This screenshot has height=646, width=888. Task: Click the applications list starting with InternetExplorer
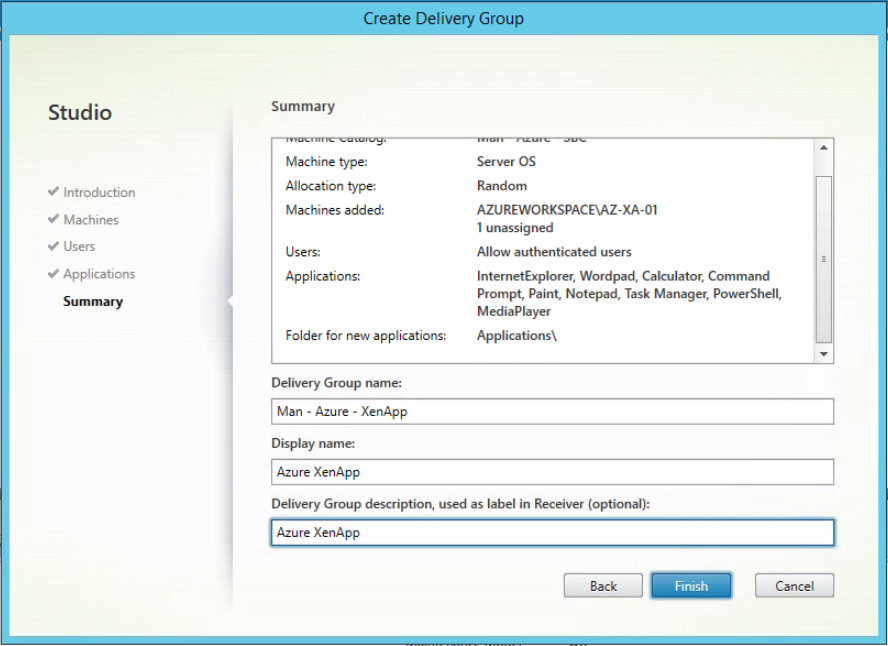click(x=629, y=294)
